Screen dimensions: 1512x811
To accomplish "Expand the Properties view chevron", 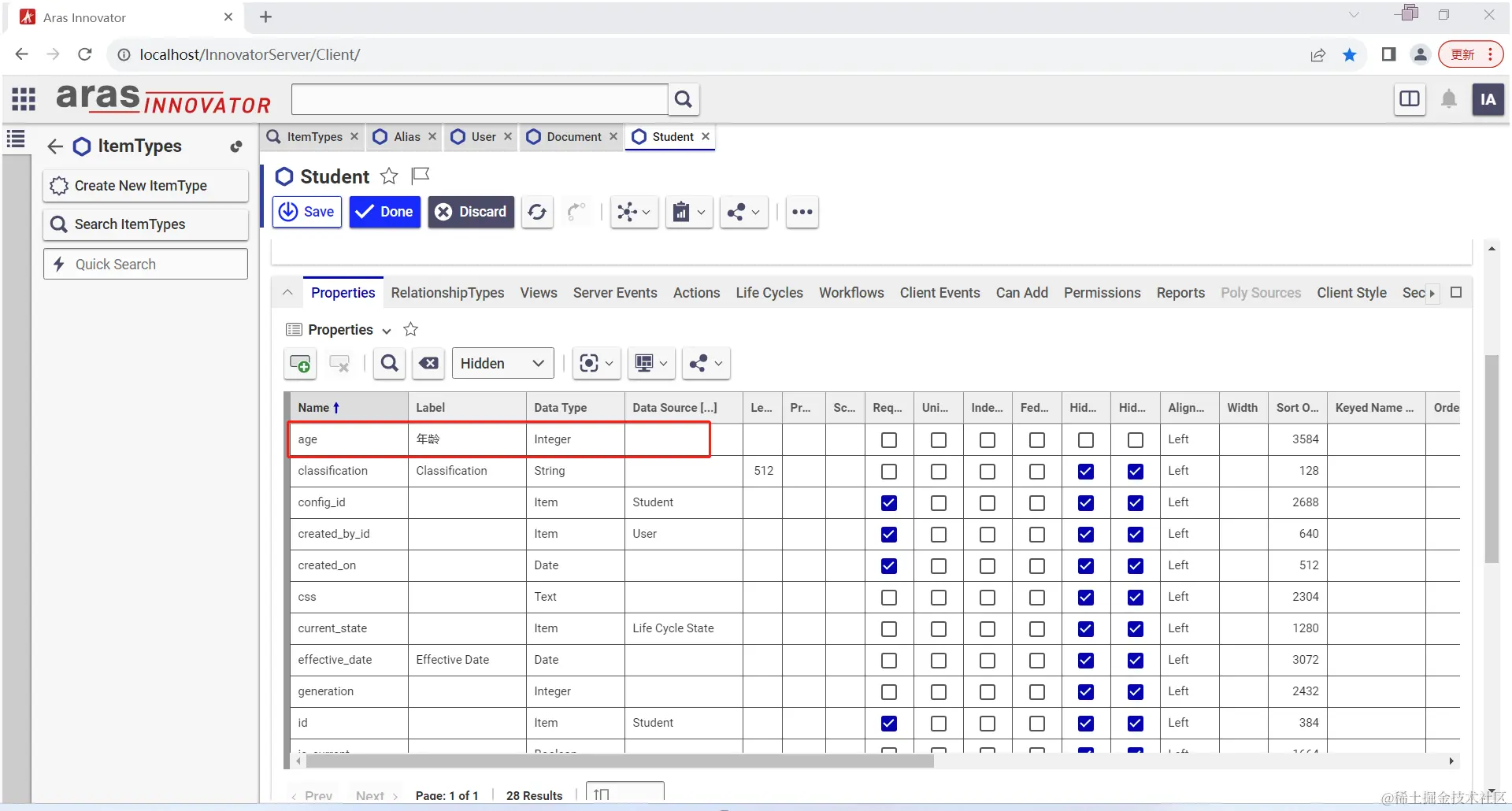I will (387, 331).
